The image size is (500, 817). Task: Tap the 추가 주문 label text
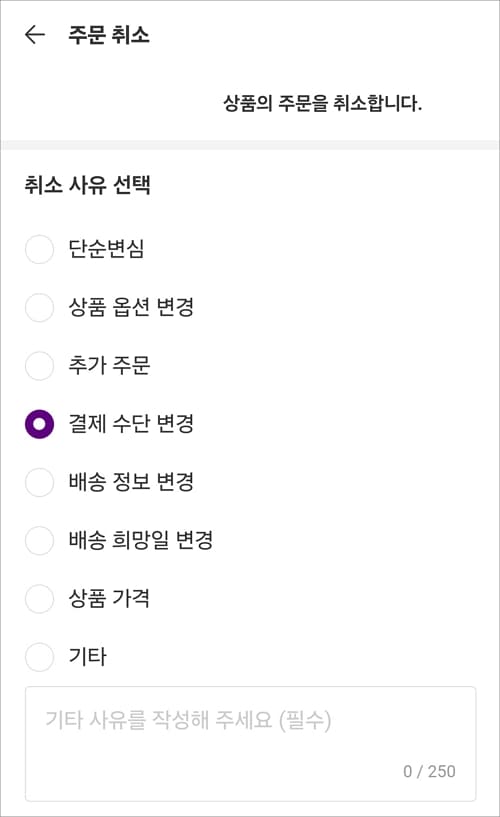pos(109,365)
